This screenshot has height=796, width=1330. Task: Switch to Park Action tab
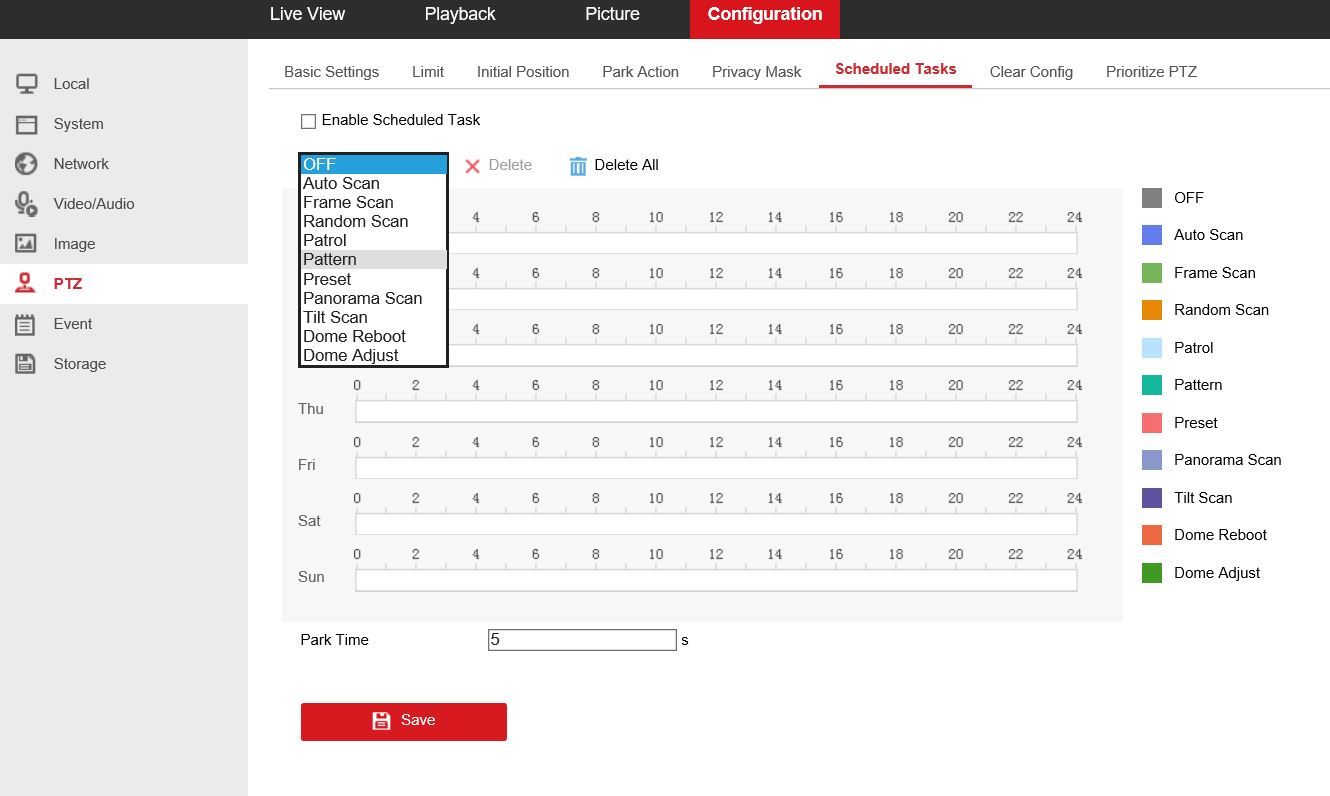(640, 72)
